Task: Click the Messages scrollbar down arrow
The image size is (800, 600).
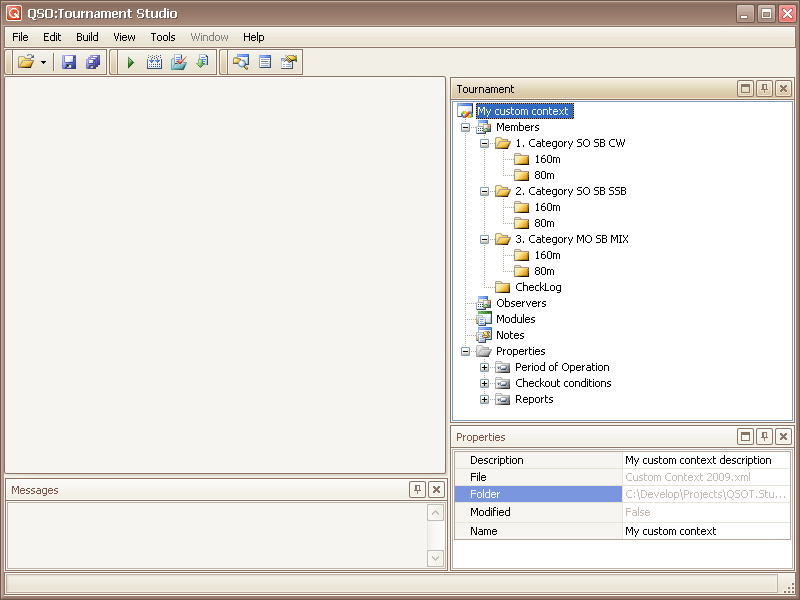Action: click(436, 558)
